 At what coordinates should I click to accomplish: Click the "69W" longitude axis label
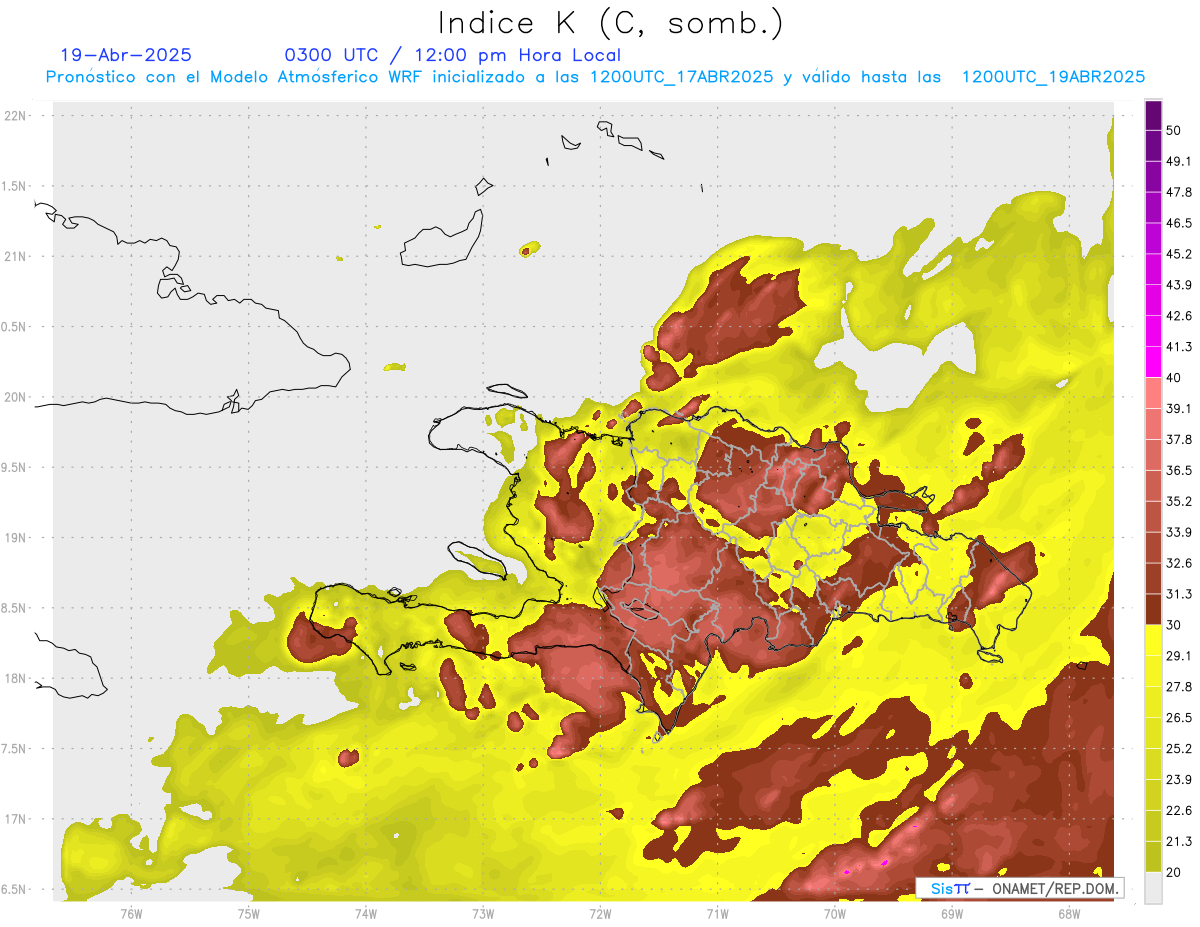[x=952, y=913]
